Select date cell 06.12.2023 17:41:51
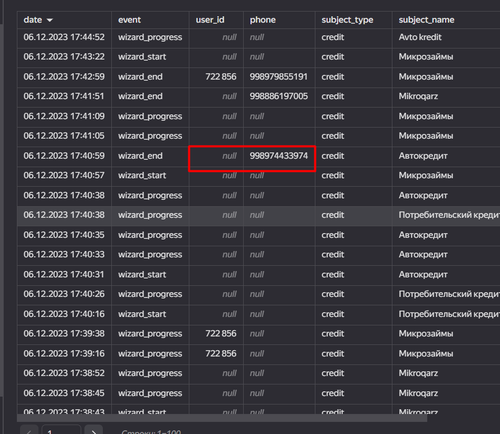 (x=64, y=96)
